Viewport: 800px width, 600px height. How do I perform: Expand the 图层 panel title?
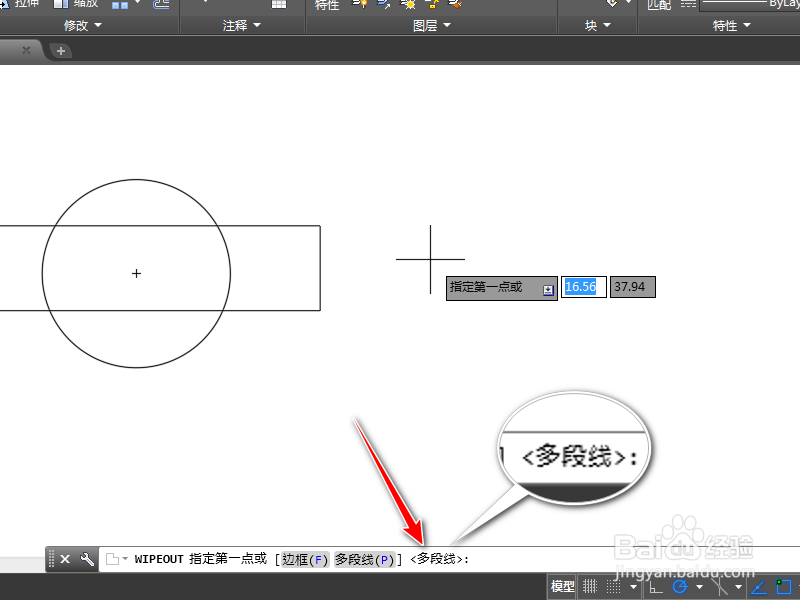pyautogui.click(x=432, y=26)
